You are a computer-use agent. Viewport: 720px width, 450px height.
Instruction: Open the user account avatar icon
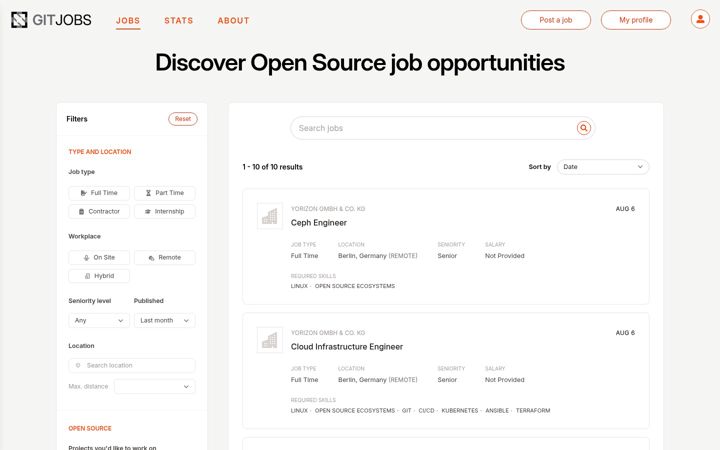(x=700, y=19)
